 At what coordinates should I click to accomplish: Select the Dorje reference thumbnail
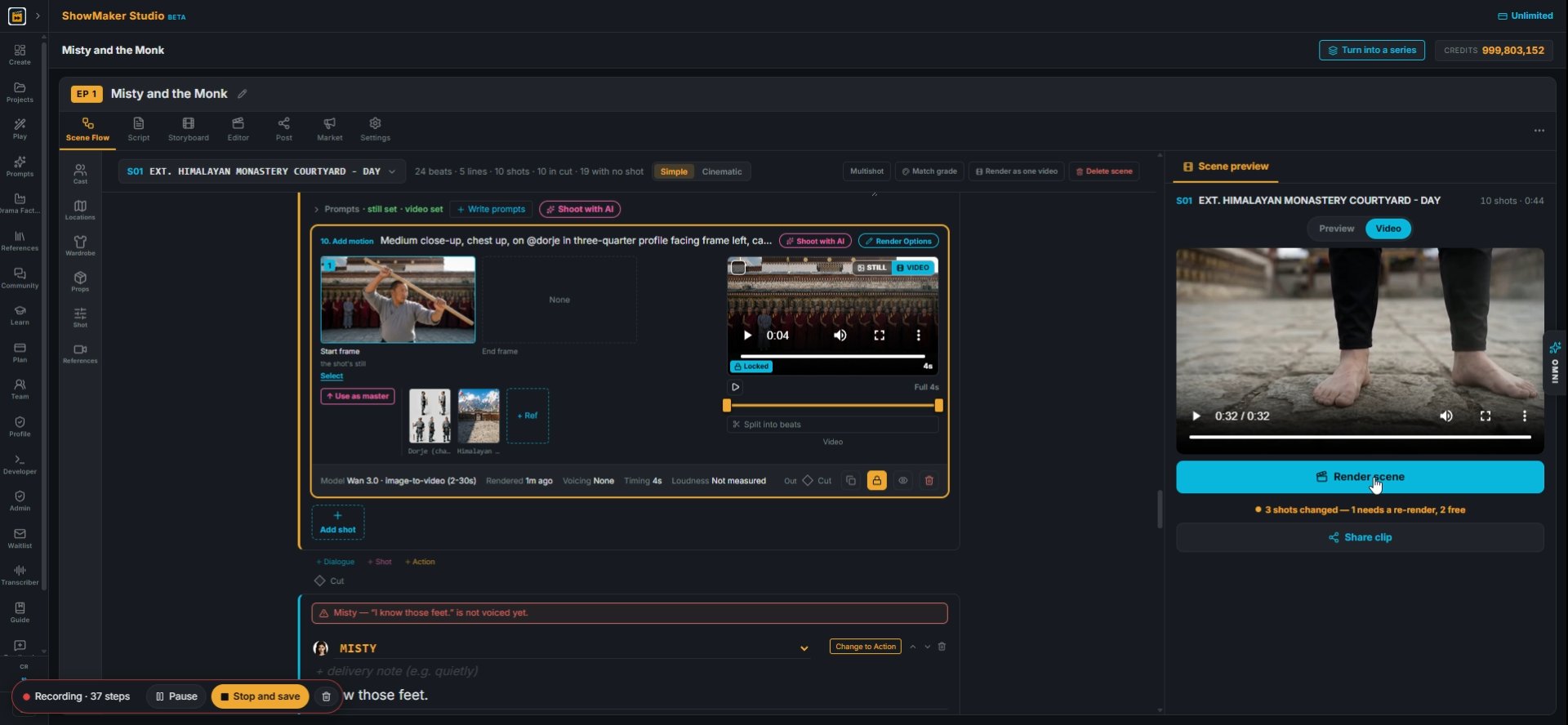(430, 416)
